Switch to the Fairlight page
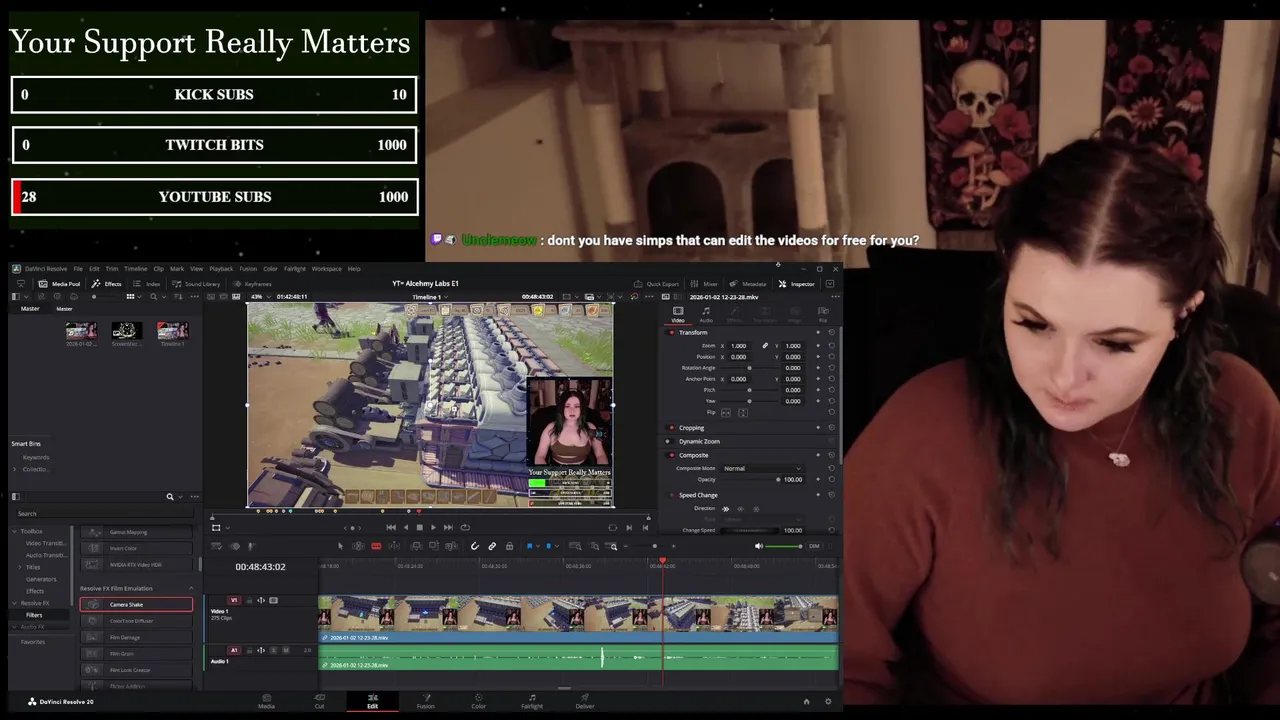The image size is (1280, 720). 532,700
